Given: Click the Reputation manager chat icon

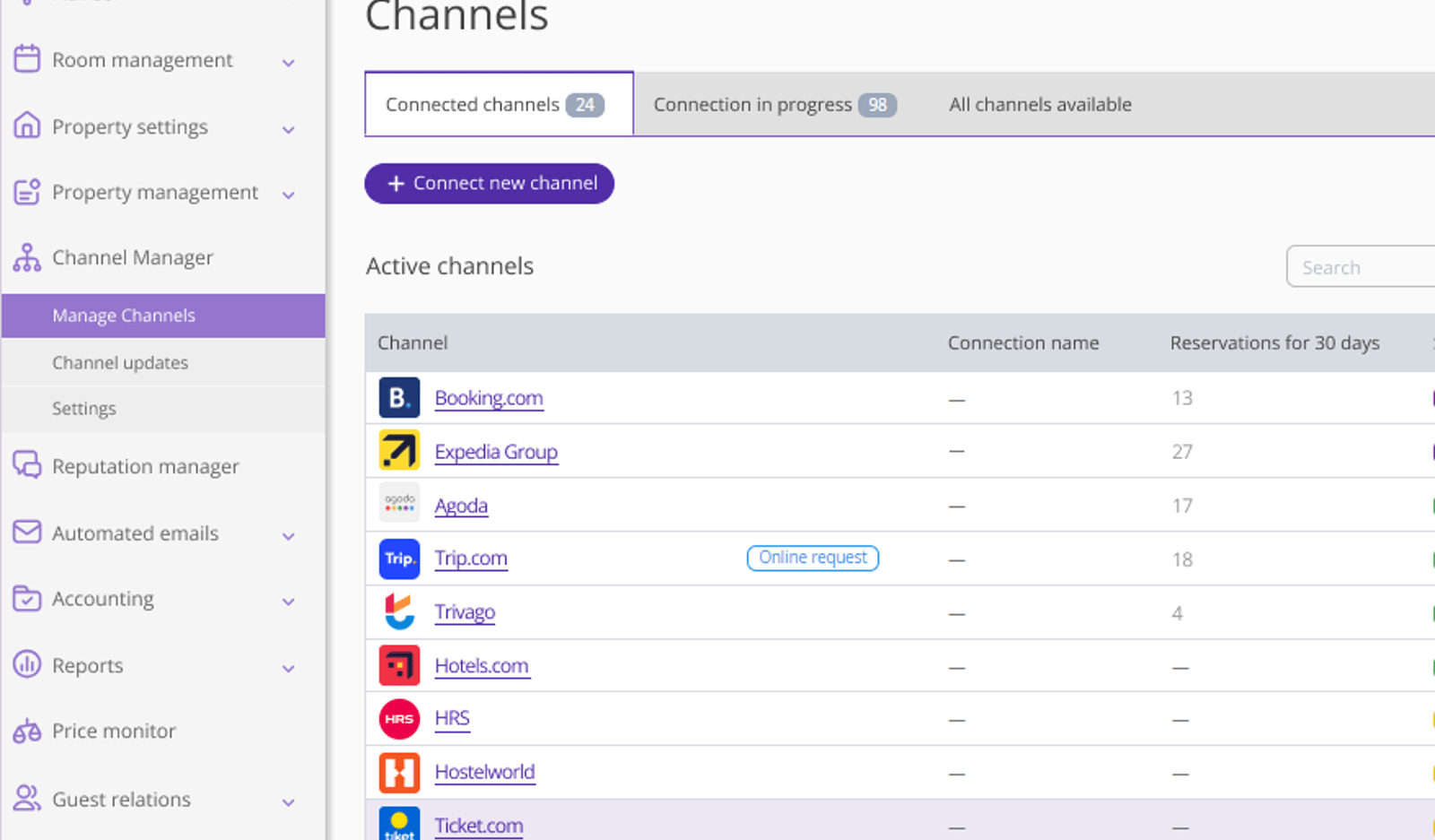Looking at the screenshot, I should (x=27, y=465).
